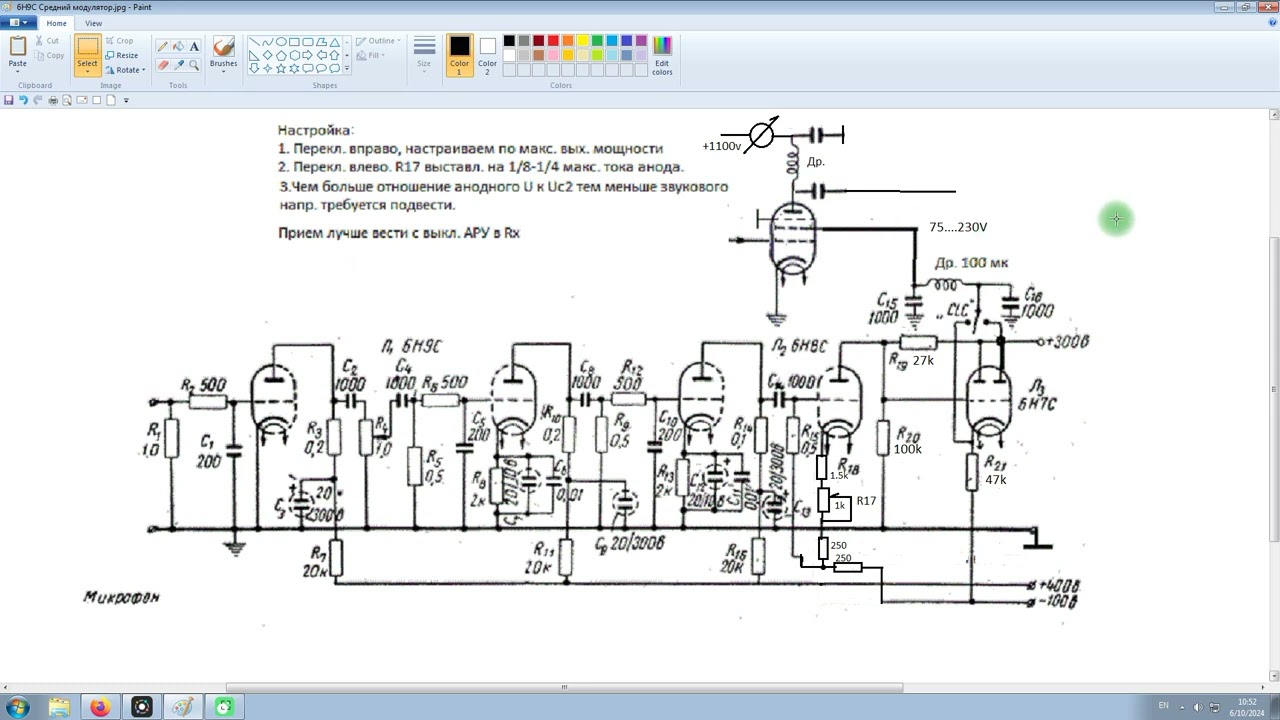Pick the Oval shape
The height and width of the screenshot is (720, 1280).
coord(281,42)
